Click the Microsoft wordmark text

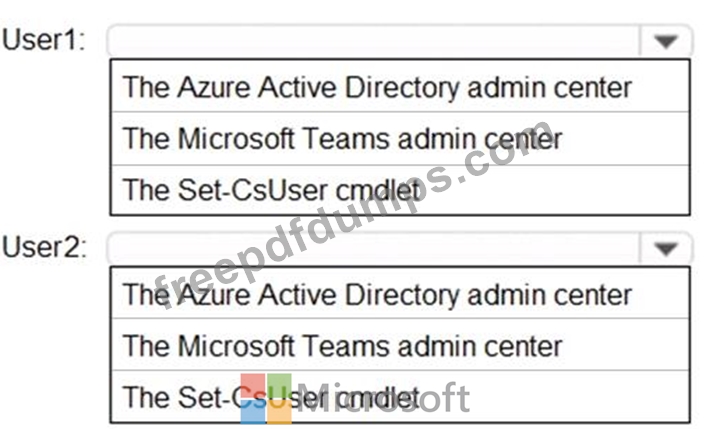(385, 399)
